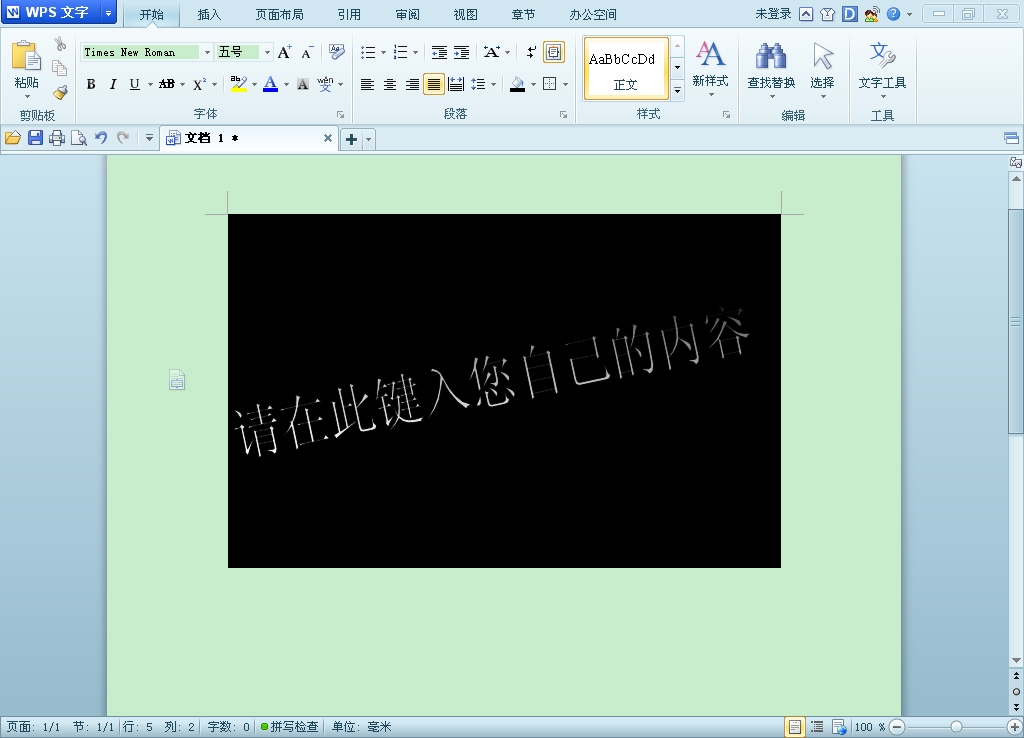The image size is (1024, 738).
Task: Click the Save disk icon
Action: [x=35, y=138]
